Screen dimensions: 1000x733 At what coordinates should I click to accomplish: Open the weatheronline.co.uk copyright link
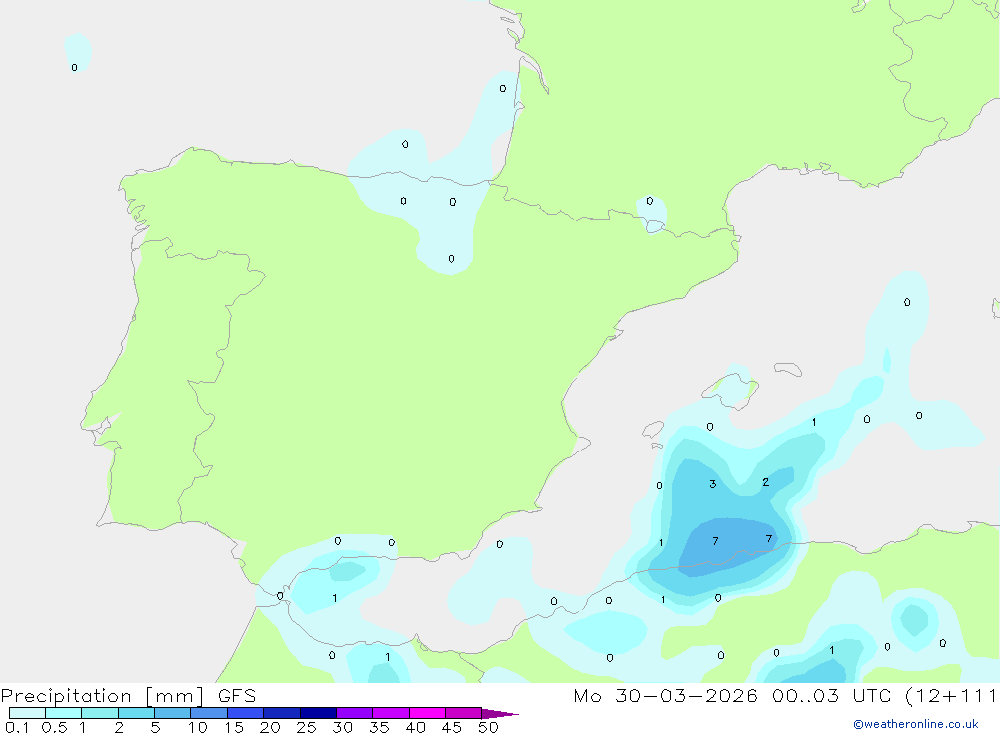pos(916,724)
